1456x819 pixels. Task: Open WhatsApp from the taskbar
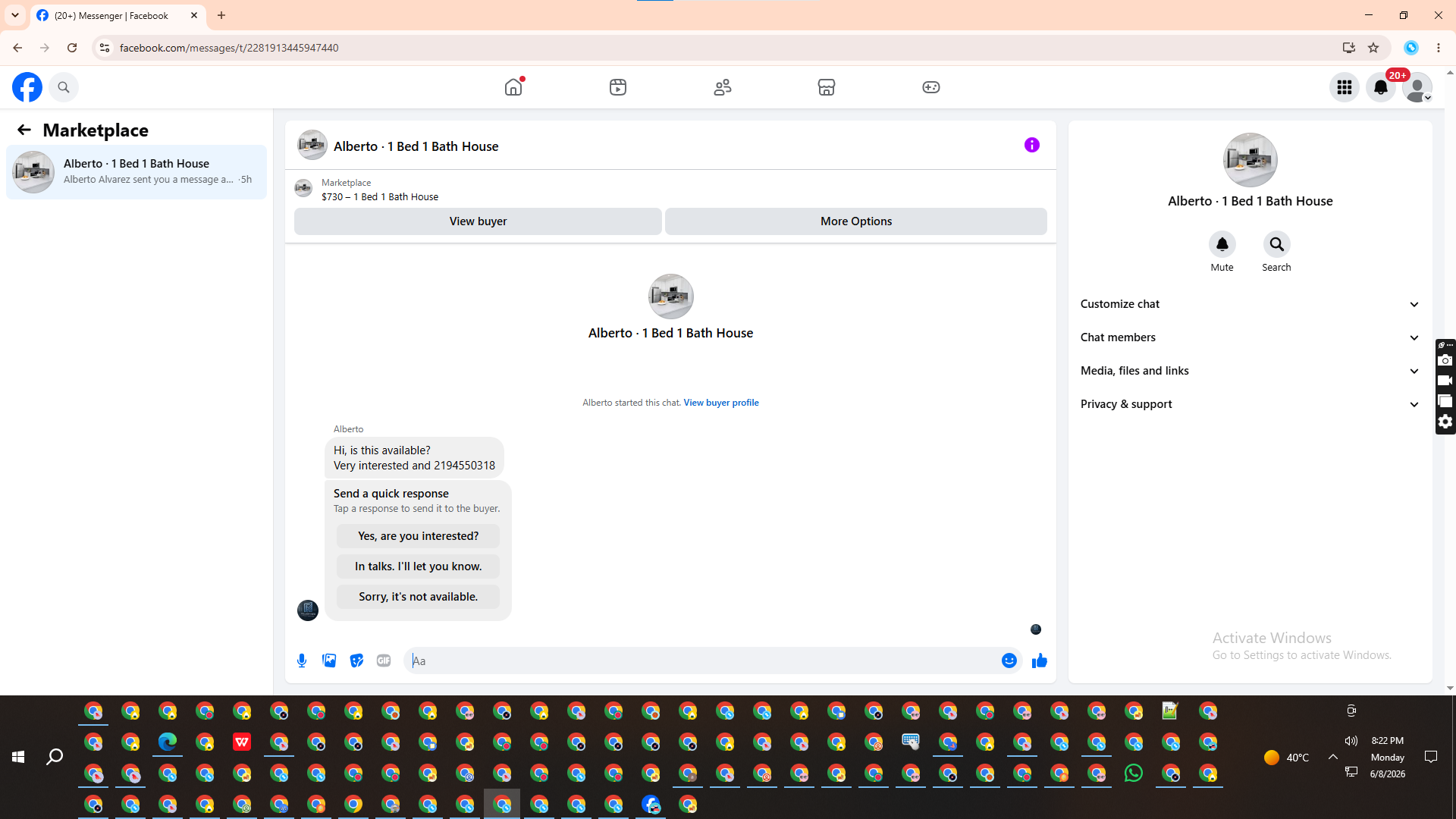(x=1134, y=773)
